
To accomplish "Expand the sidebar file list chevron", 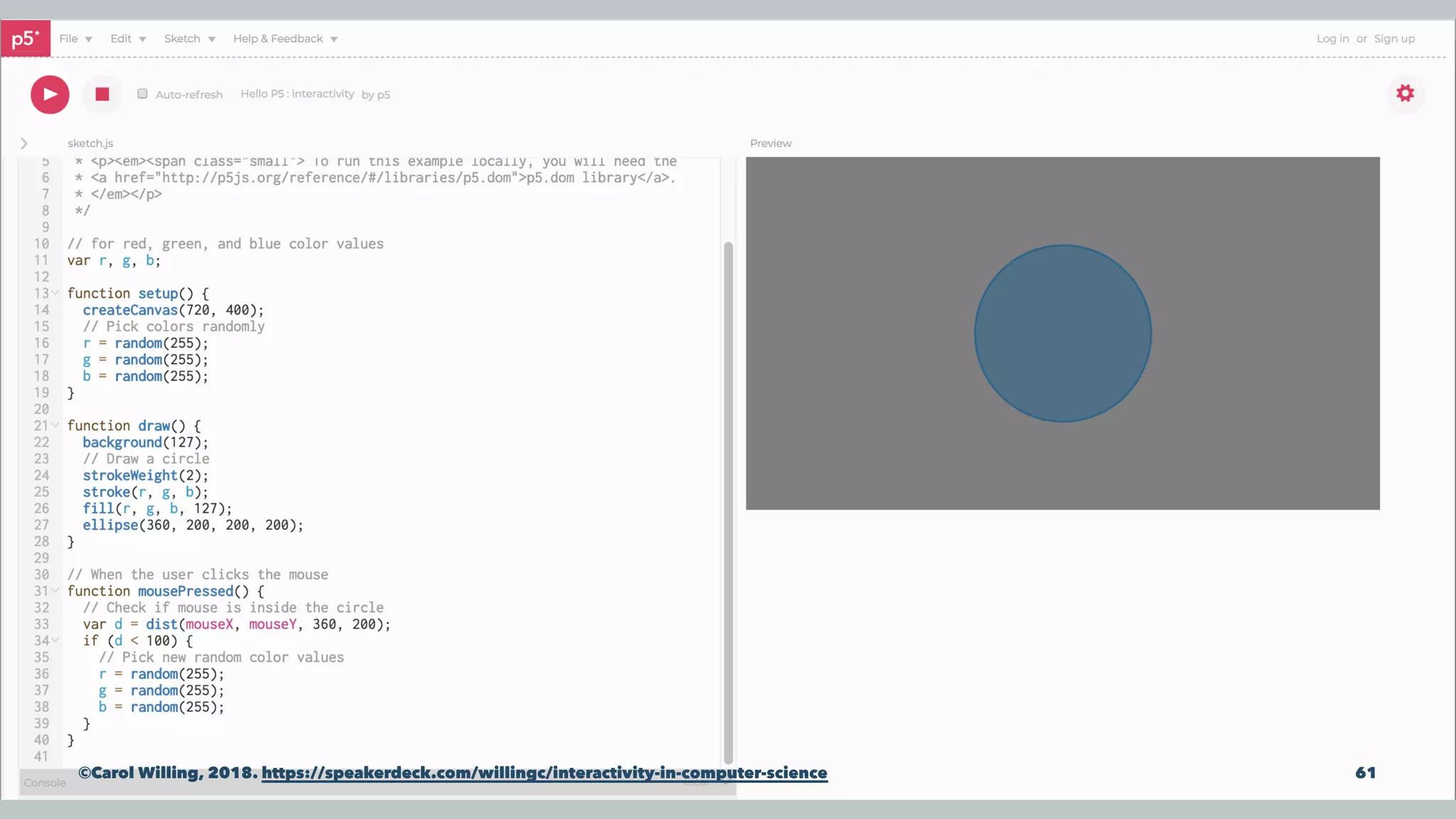I will 24,144.
